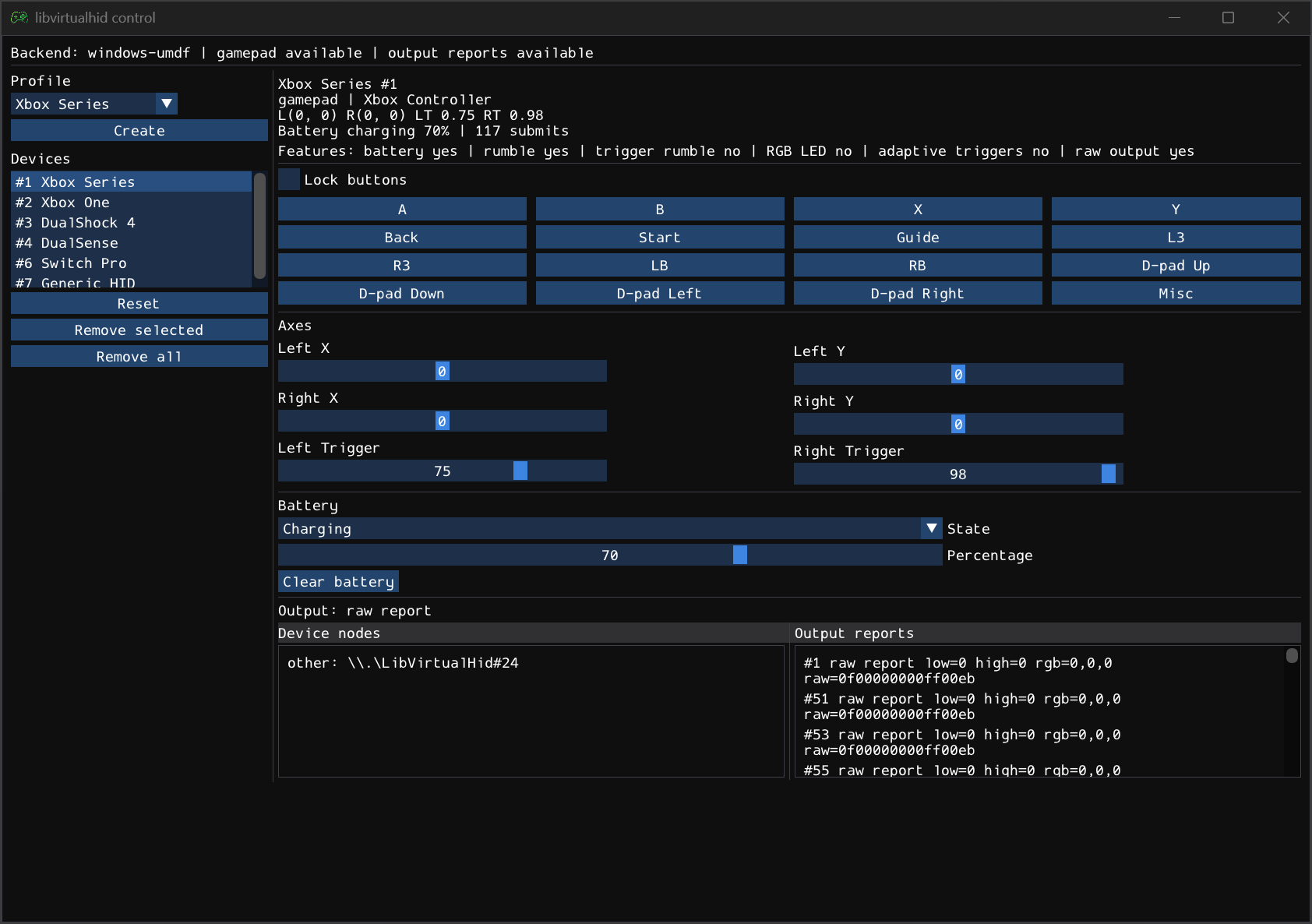Click the device node path \\.\LibVirtualHid#24
Screen dimensions: 1312x924
pyautogui.click(x=433, y=662)
